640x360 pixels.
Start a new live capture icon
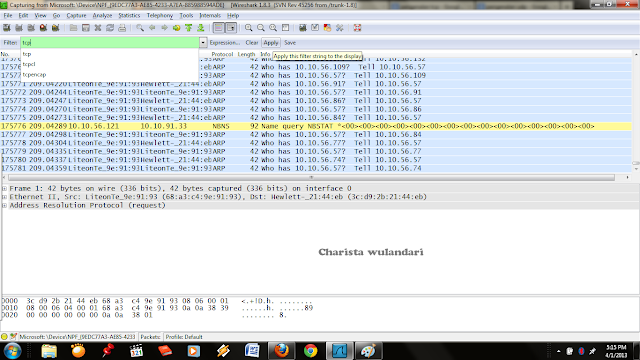tap(31, 28)
